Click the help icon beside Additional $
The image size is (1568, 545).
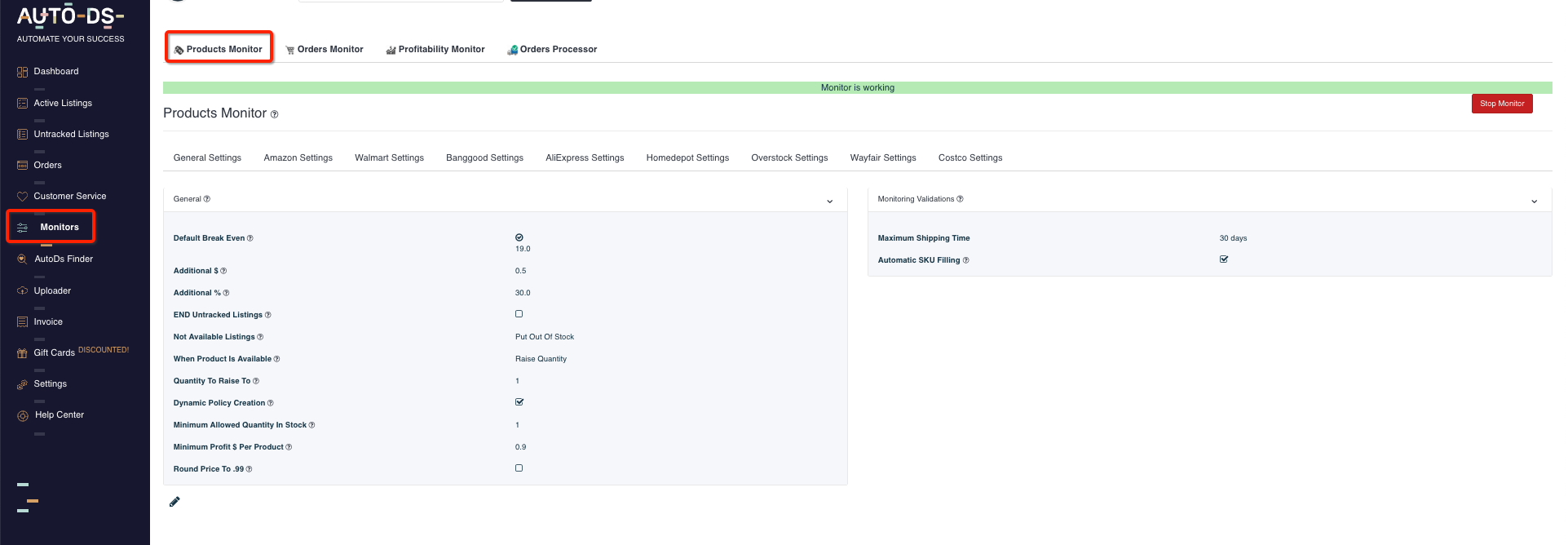(x=223, y=271)
